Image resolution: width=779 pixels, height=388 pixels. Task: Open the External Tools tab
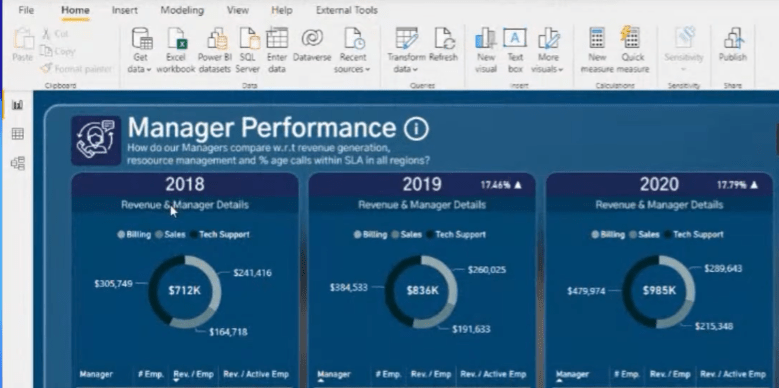click(346, 10)
